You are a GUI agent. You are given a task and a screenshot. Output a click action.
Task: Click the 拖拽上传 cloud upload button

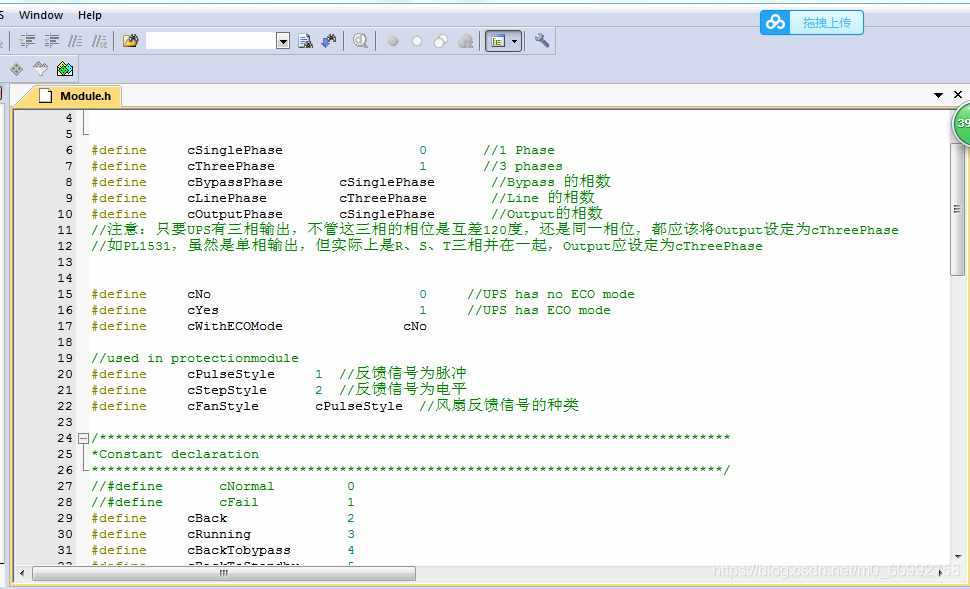pyautogui.click(x=811, y=22)
